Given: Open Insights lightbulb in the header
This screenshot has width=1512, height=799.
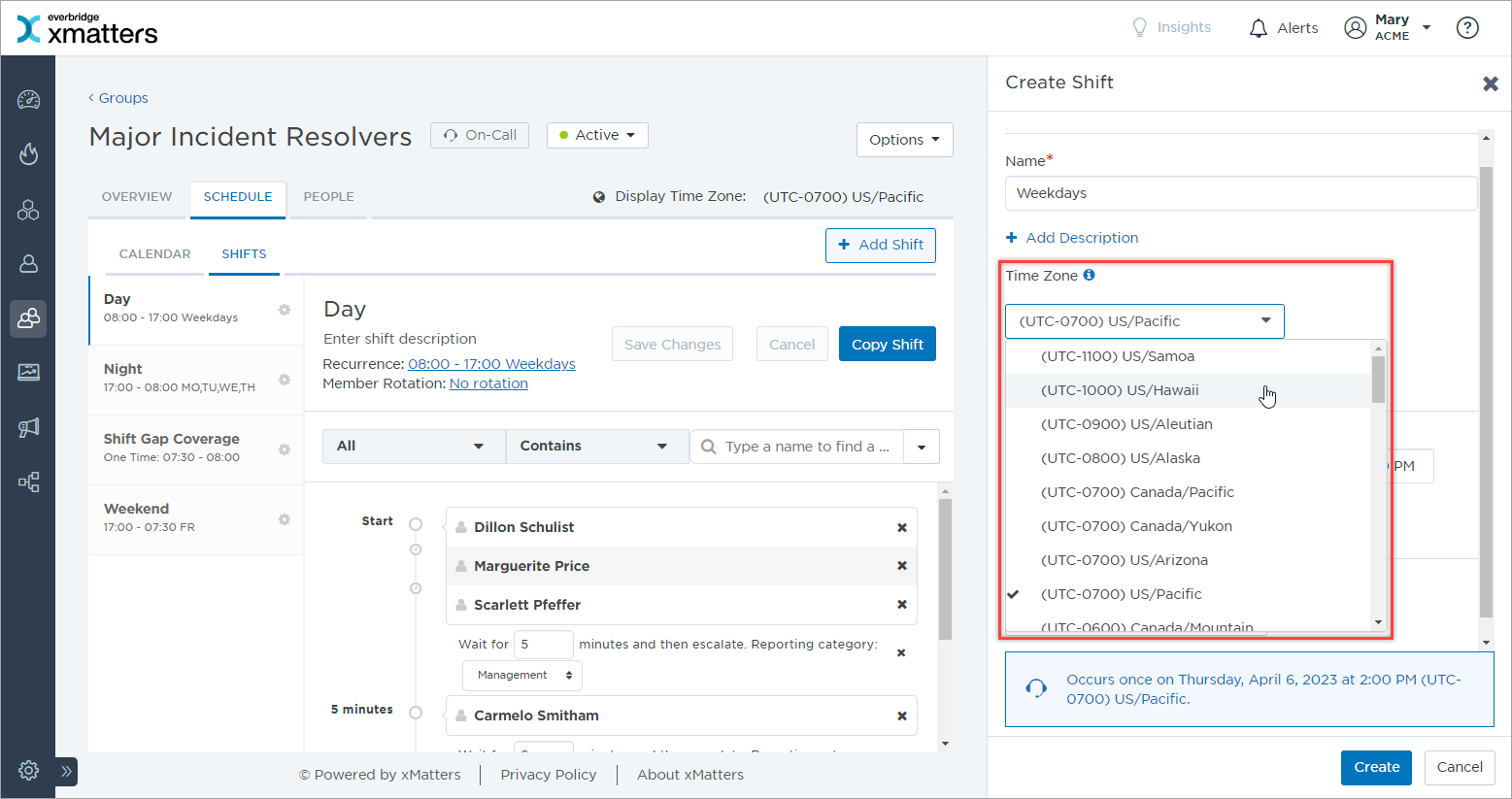Looking at the screenshot, I should (1171, 27).
